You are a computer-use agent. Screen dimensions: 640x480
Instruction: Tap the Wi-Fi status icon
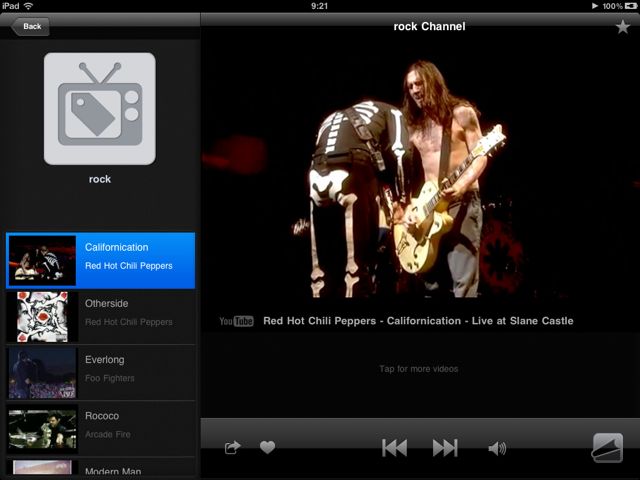(29, 6)
